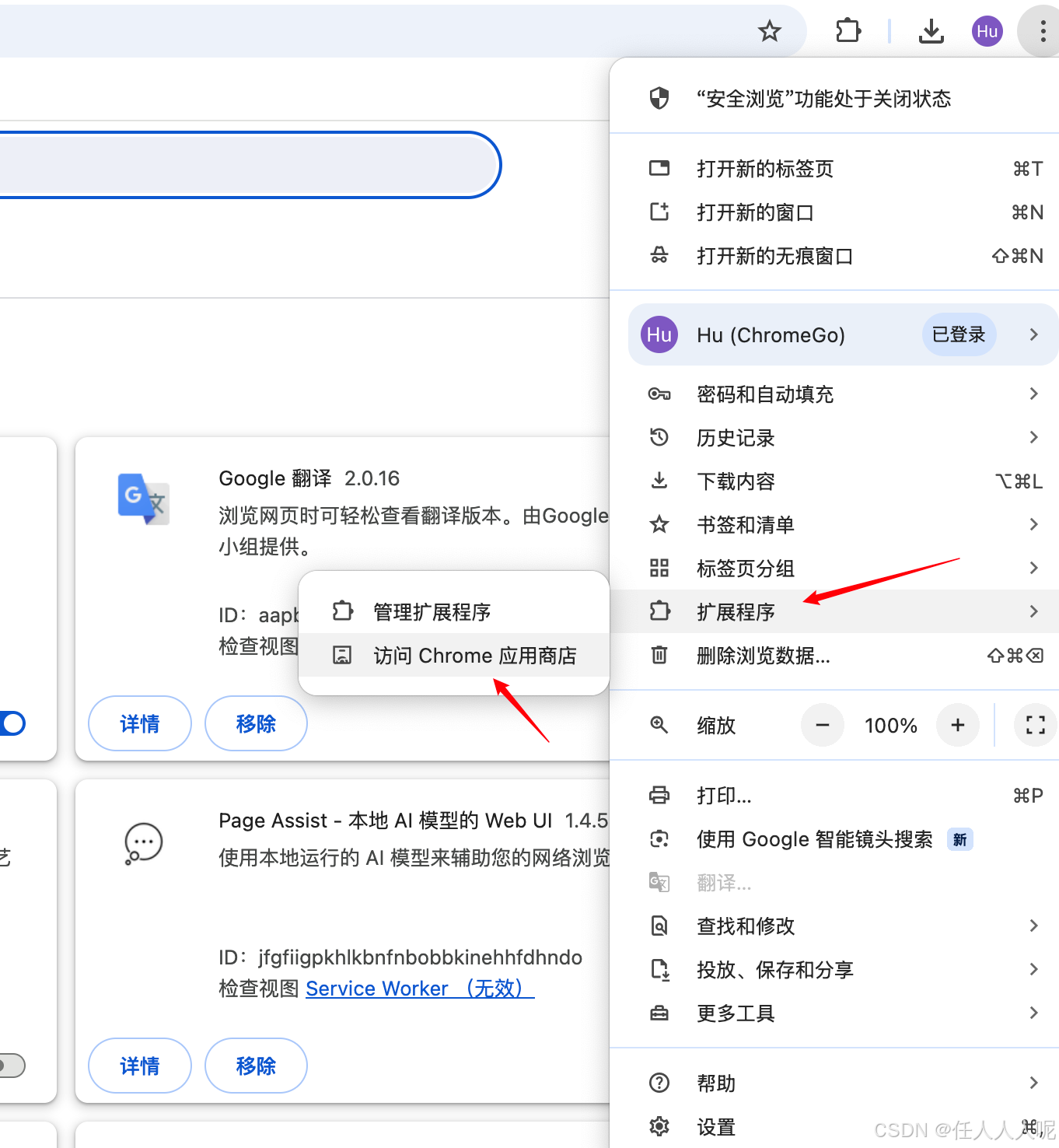The width and height of the screenshot is (1059, 1148).
Task: Click the zoom magnifier icon
Action: (x=659, y=725)
